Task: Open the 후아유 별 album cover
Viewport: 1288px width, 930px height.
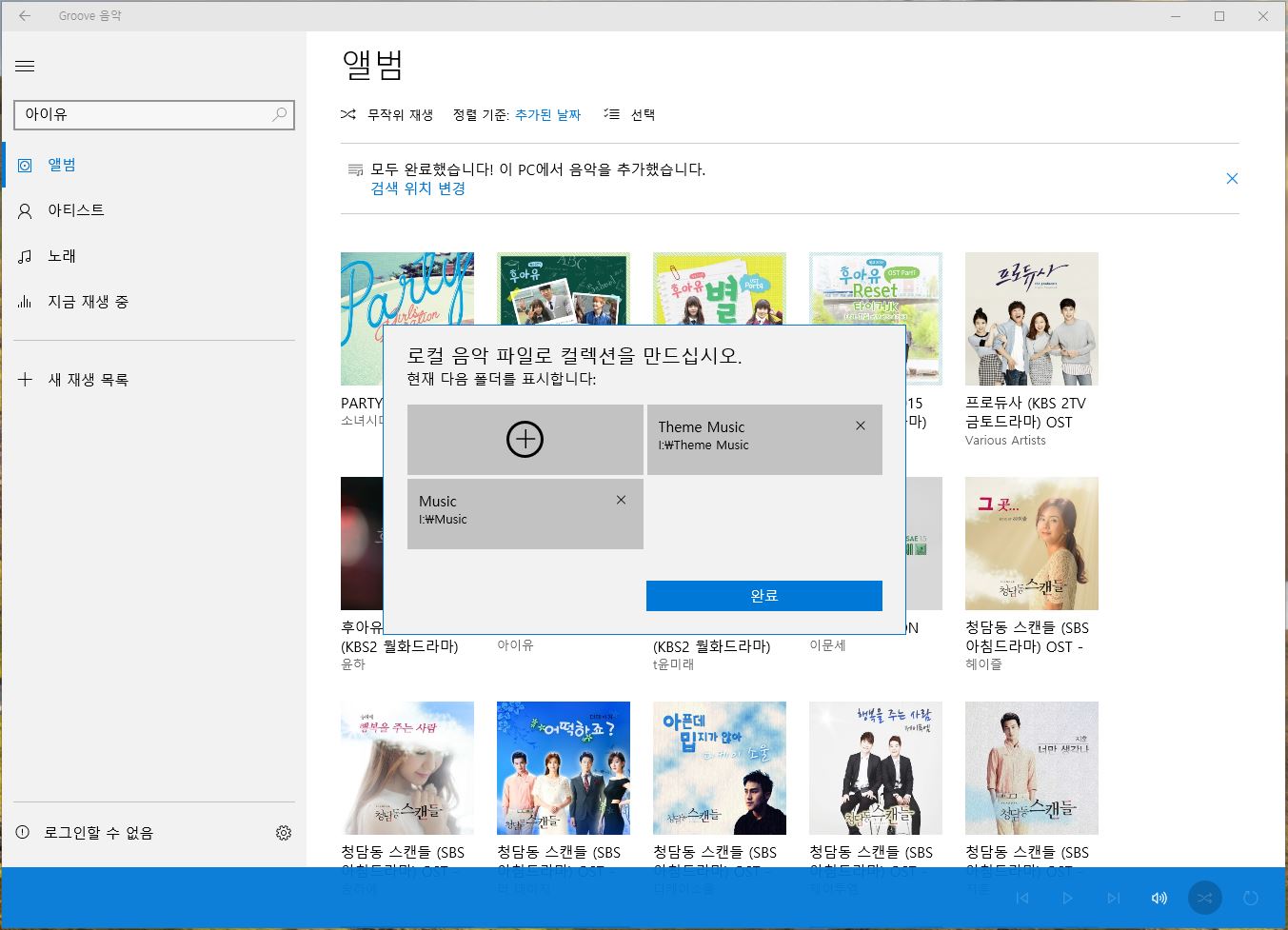Action: click(720, 287)
